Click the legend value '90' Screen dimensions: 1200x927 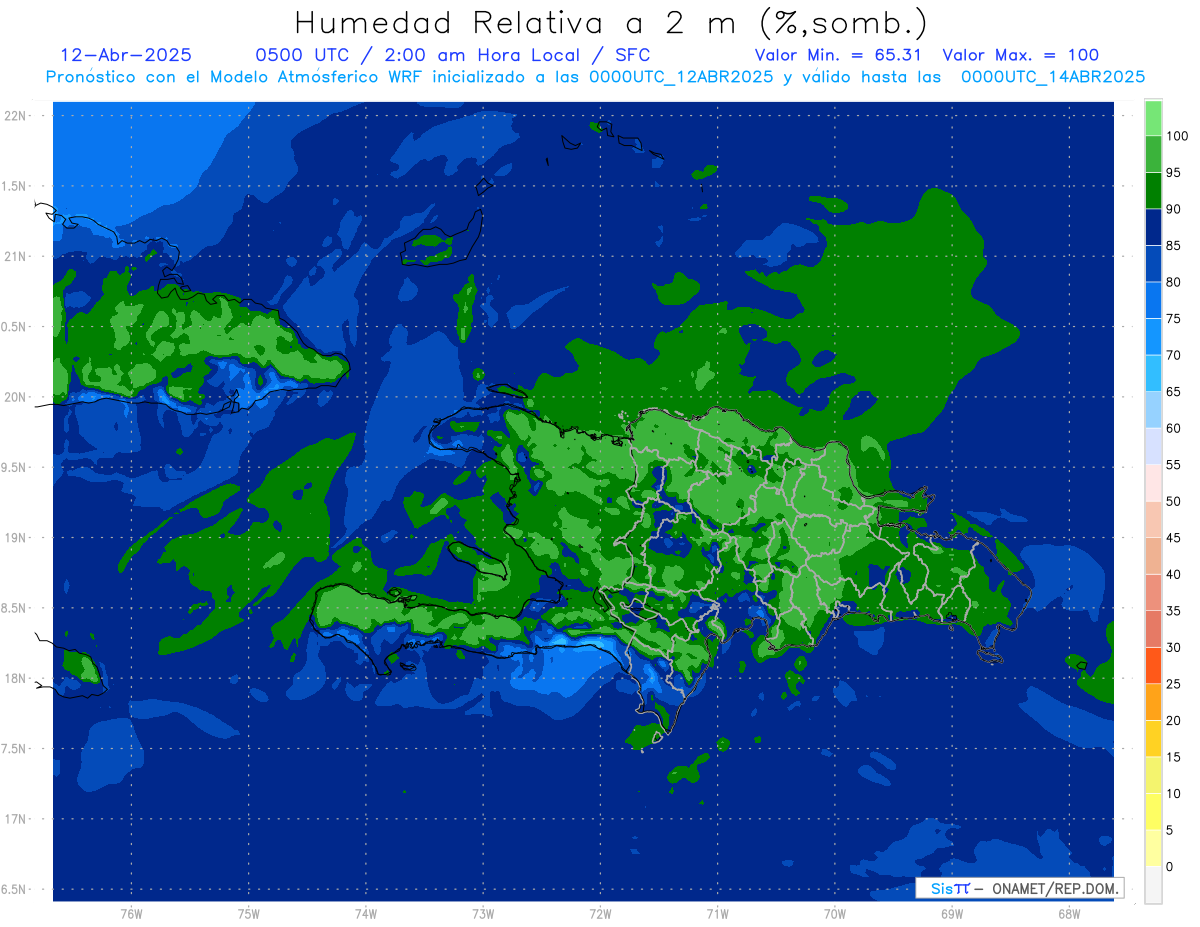coord(1174,209)
